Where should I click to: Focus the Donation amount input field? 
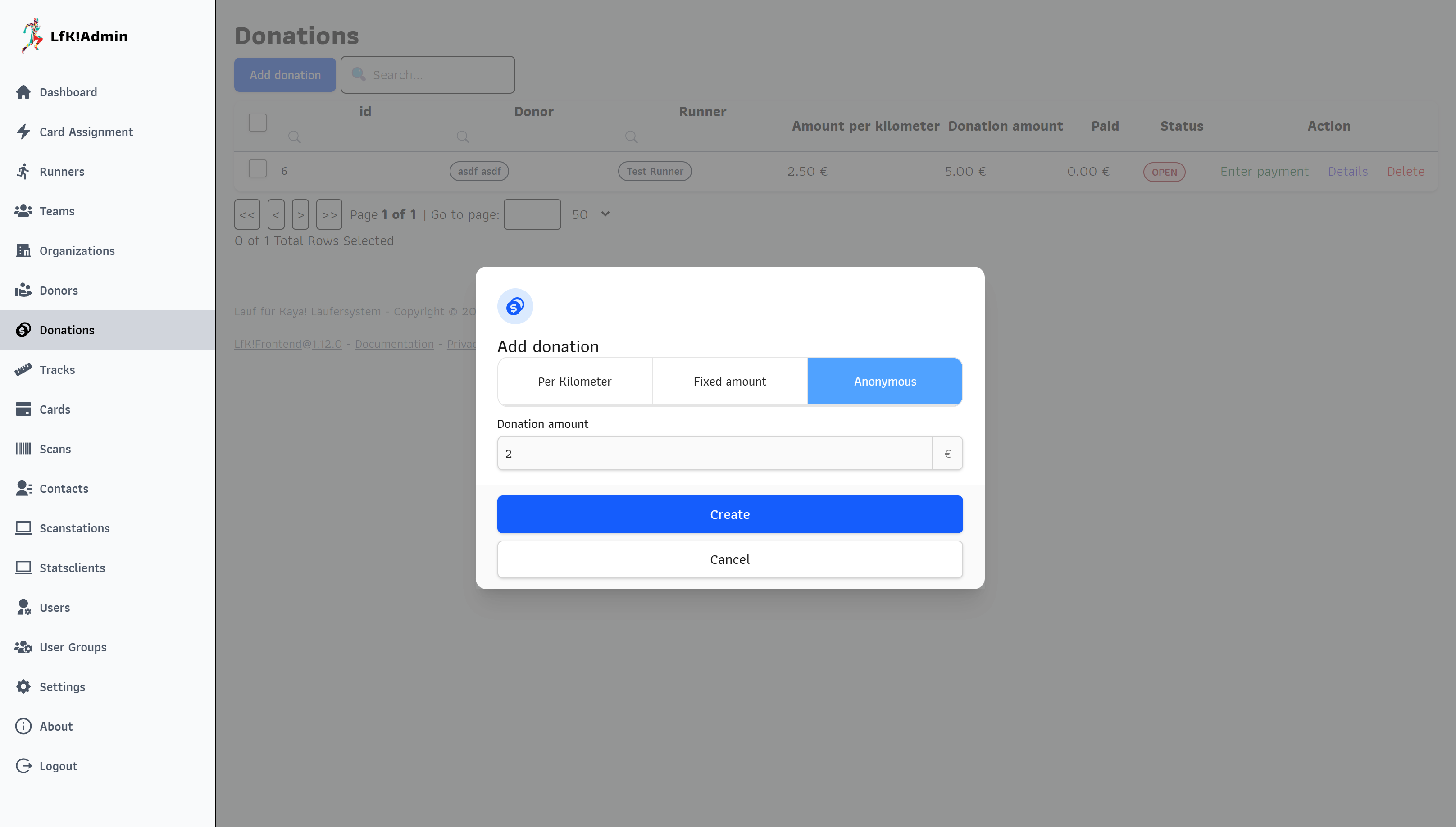(x=714, y=453)
